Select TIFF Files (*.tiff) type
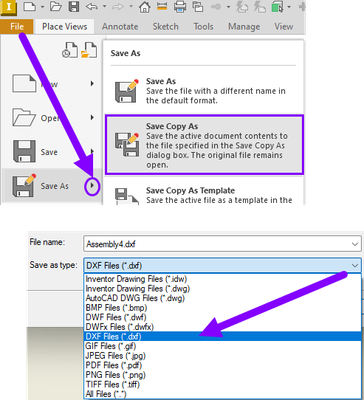364x400 pixels. (x=223, y=385)
